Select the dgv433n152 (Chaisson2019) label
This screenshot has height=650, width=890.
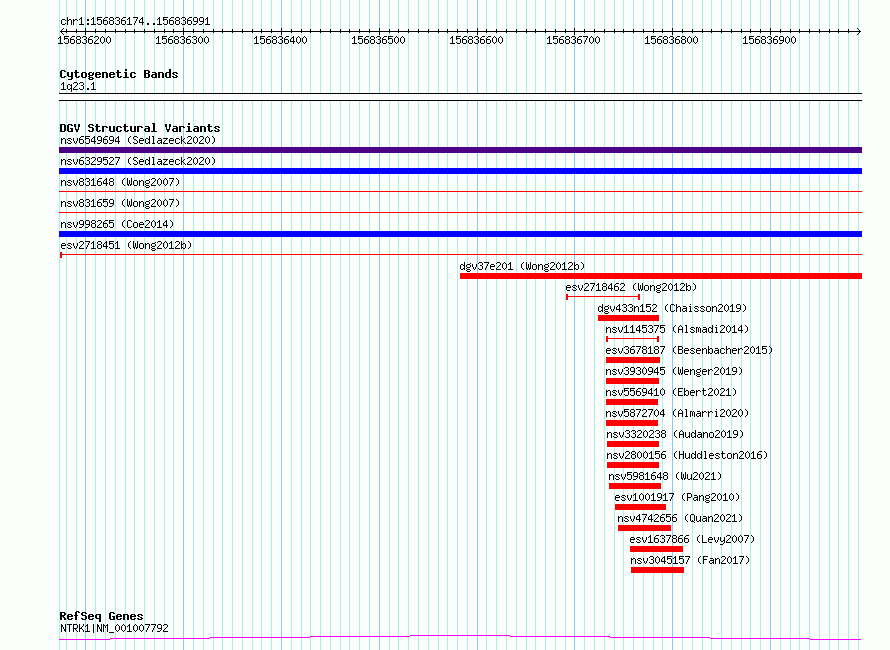point(672,308)
